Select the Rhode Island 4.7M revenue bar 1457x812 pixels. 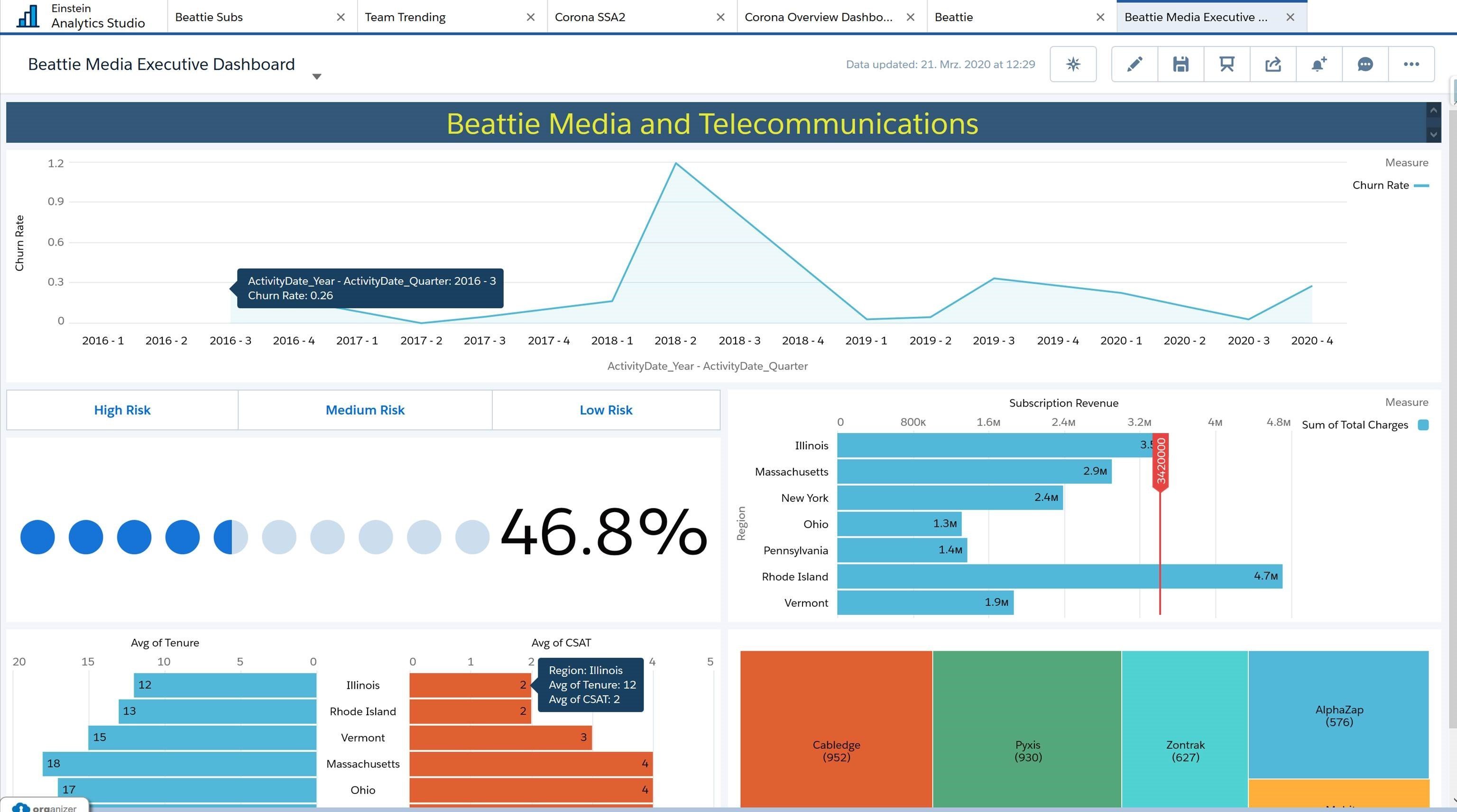pyautogui.click(x=1060, y=576)
